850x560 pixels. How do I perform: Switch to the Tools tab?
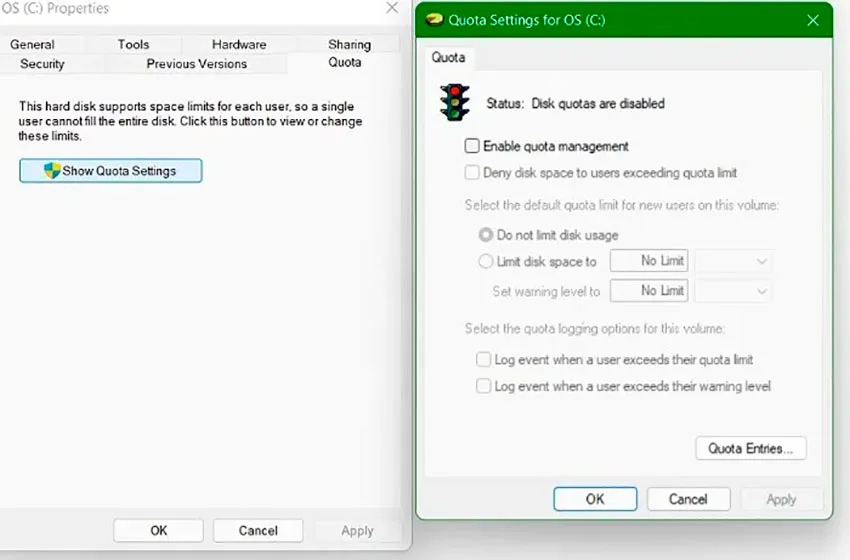pos(133,44)
